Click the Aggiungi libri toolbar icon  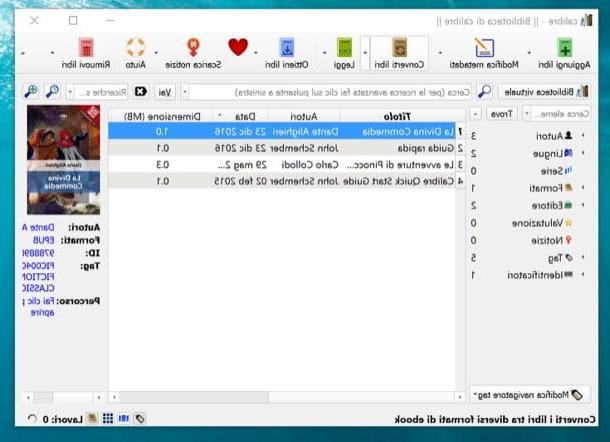tap(564, 48)
